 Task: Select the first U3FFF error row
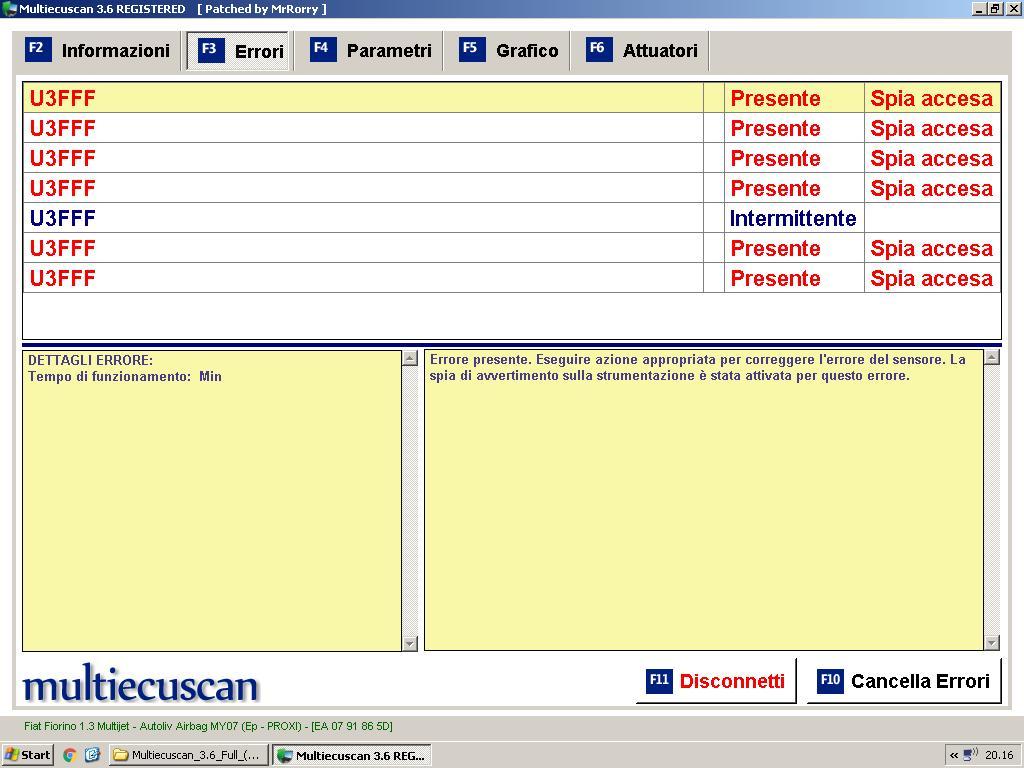362,98
